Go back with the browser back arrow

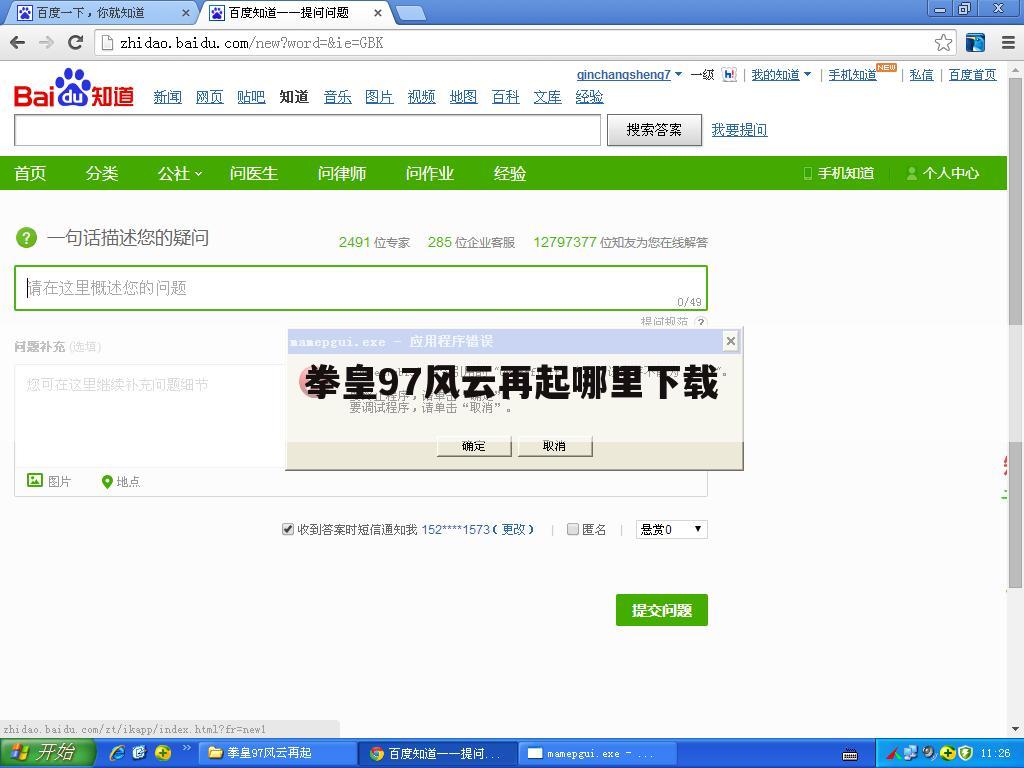click(x=18, y=43)
